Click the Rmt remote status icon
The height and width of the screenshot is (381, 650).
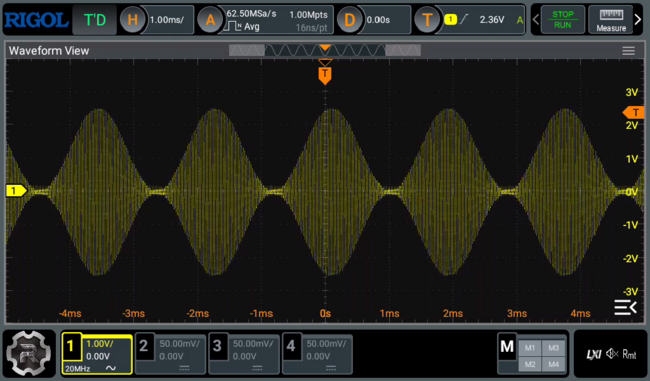pyautogui.click(x=629, y=354)
